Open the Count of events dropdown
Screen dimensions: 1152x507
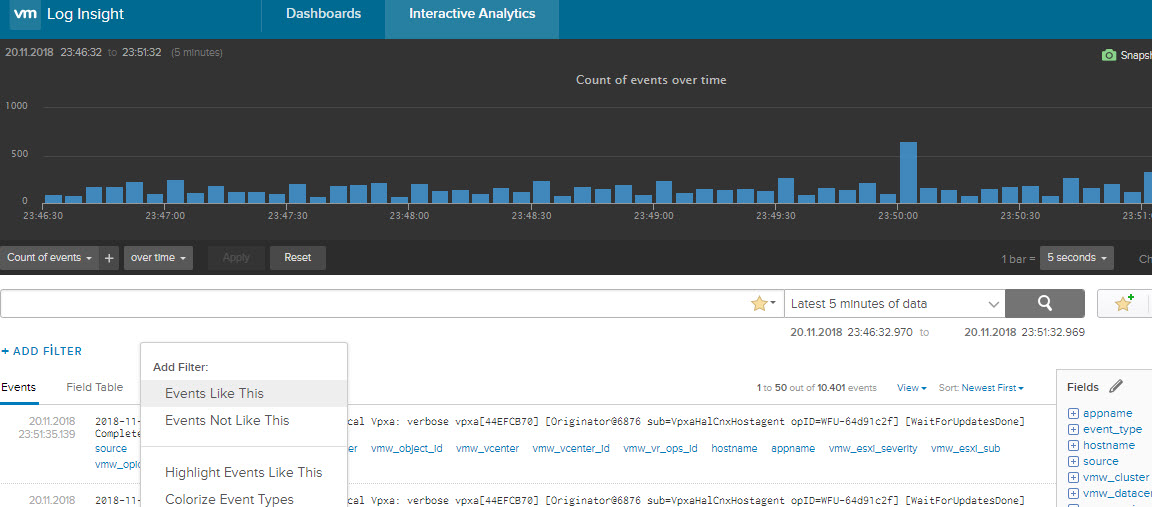tap(49, 258)
